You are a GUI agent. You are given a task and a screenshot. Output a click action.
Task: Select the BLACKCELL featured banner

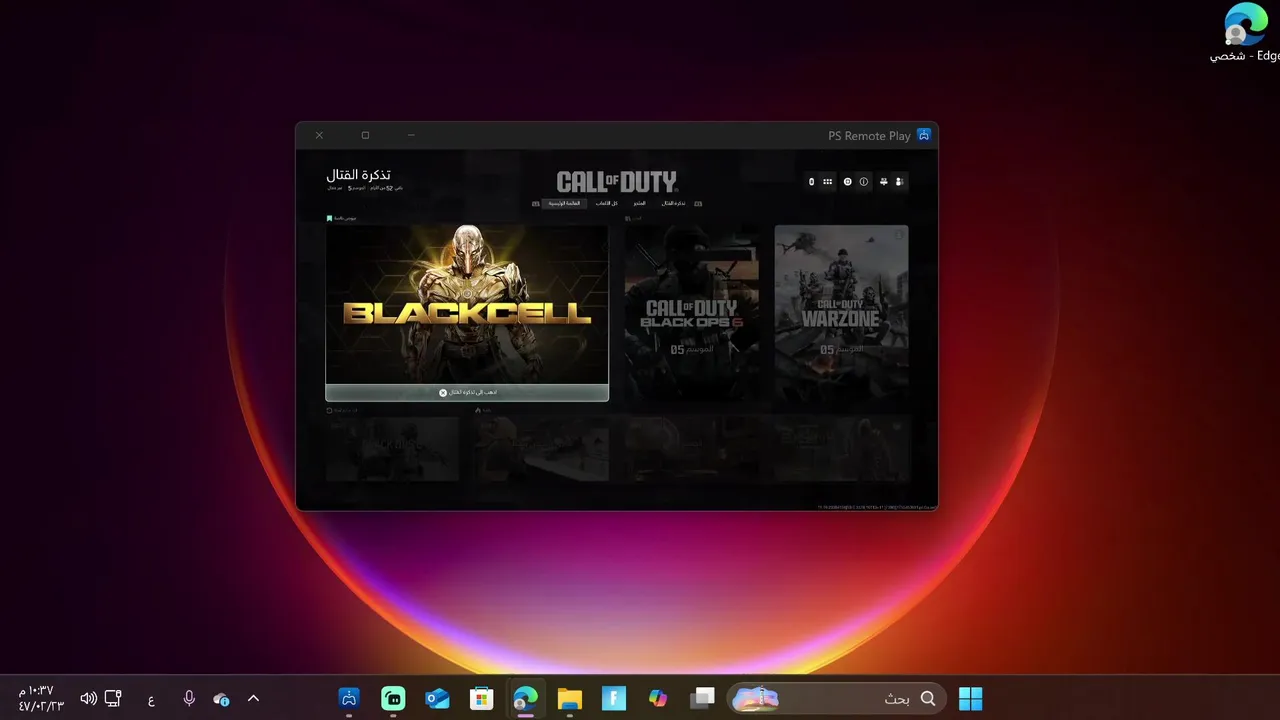pyautogui.click(x=467, y=305)
